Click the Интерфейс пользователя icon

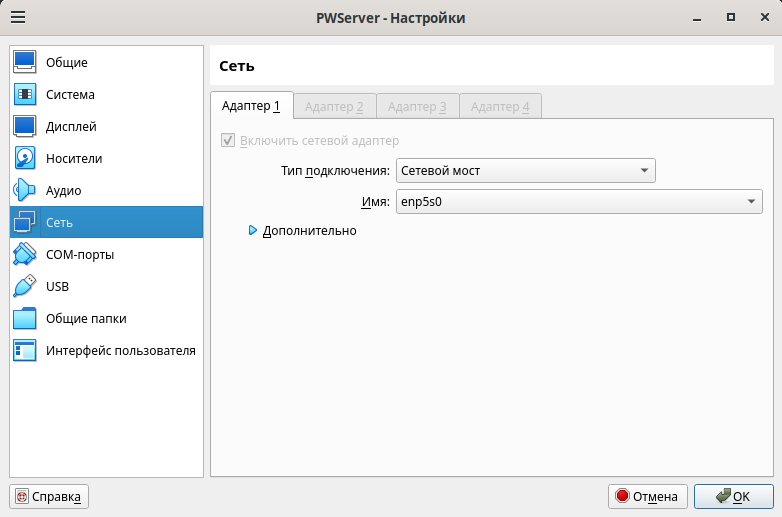pyautogui.click(x=25, y=351)
